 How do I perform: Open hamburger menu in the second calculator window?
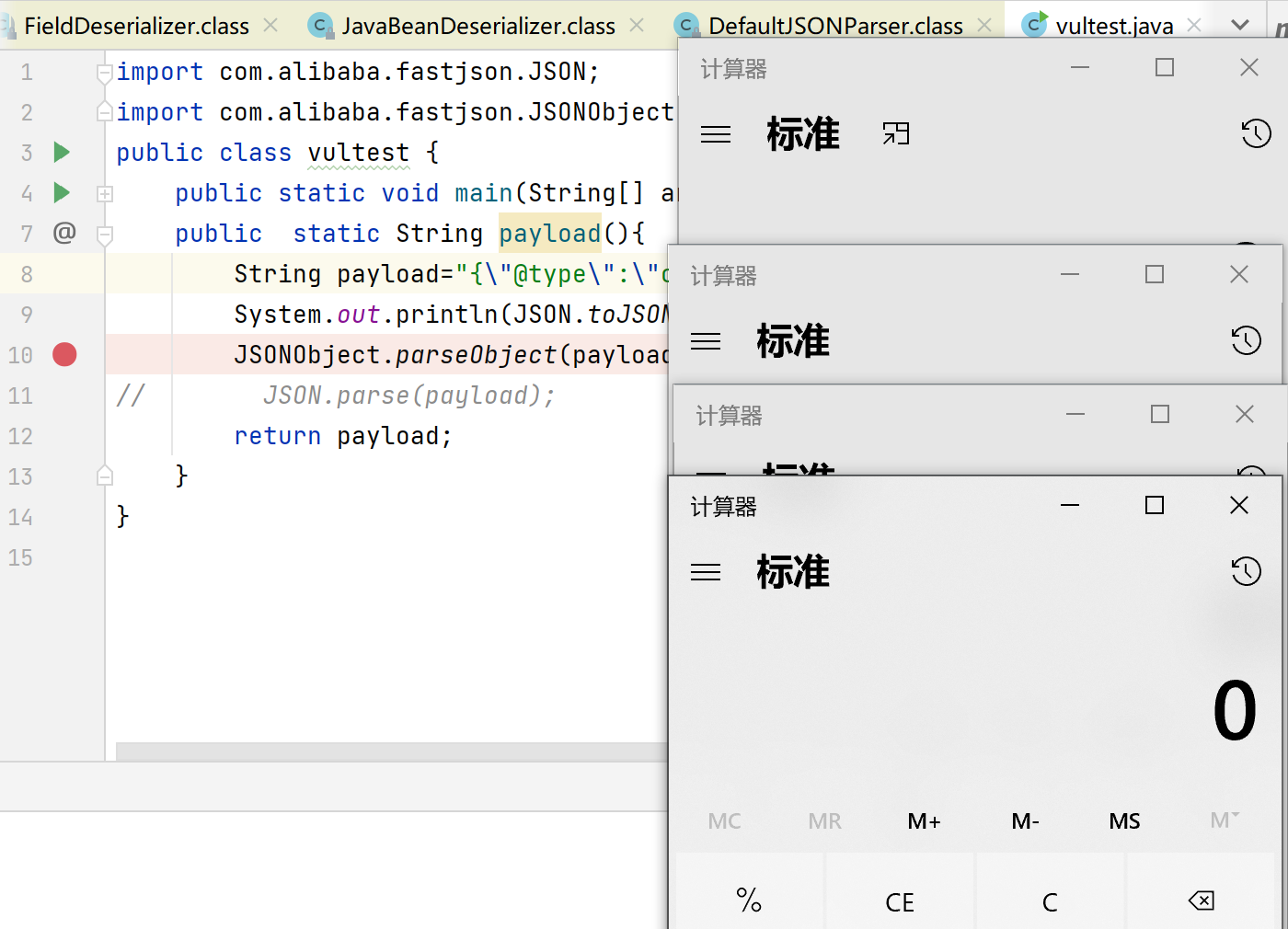(706, 341)
